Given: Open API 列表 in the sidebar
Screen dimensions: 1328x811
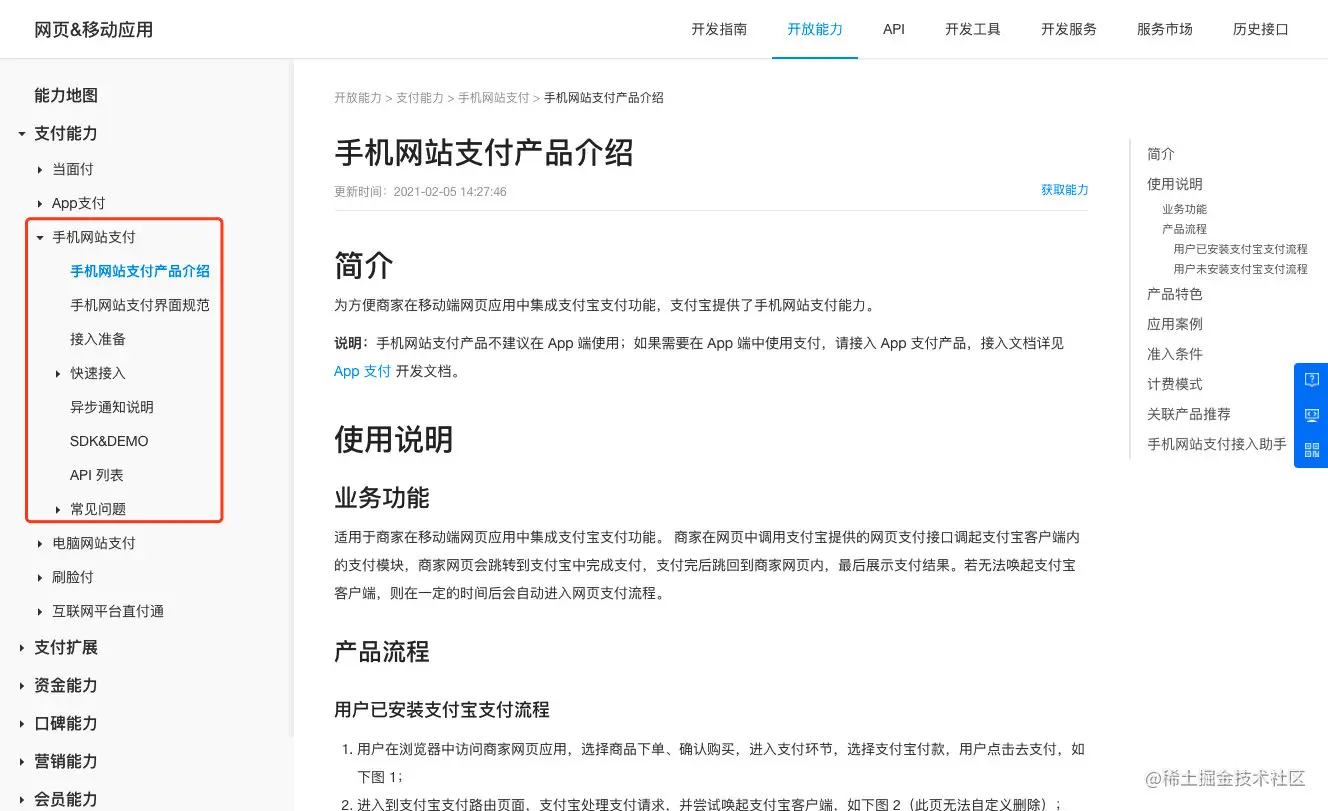Looking at the screenshot, I should [97, 475].
